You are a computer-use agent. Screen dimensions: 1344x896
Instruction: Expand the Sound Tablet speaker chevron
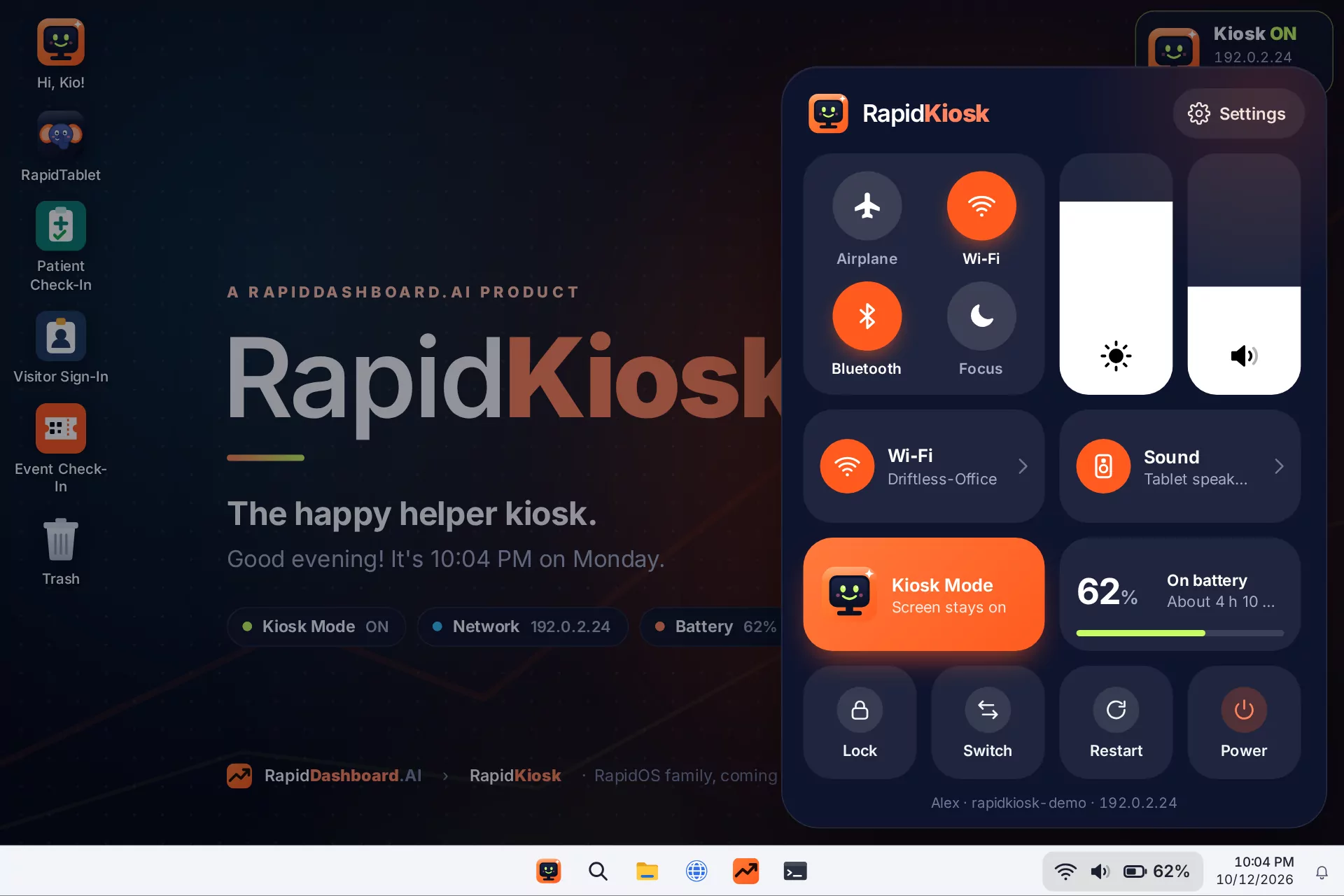pos(1279,466)
